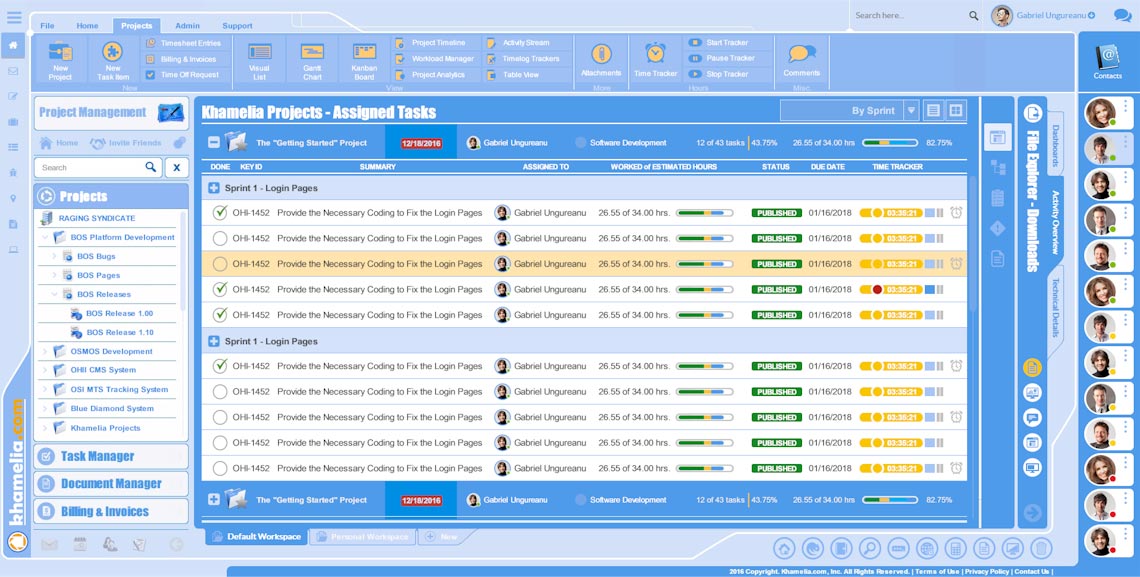Screen dimensions: 1140x577
Task: Clear the Projects search with the X button
Action: point(177,168)
